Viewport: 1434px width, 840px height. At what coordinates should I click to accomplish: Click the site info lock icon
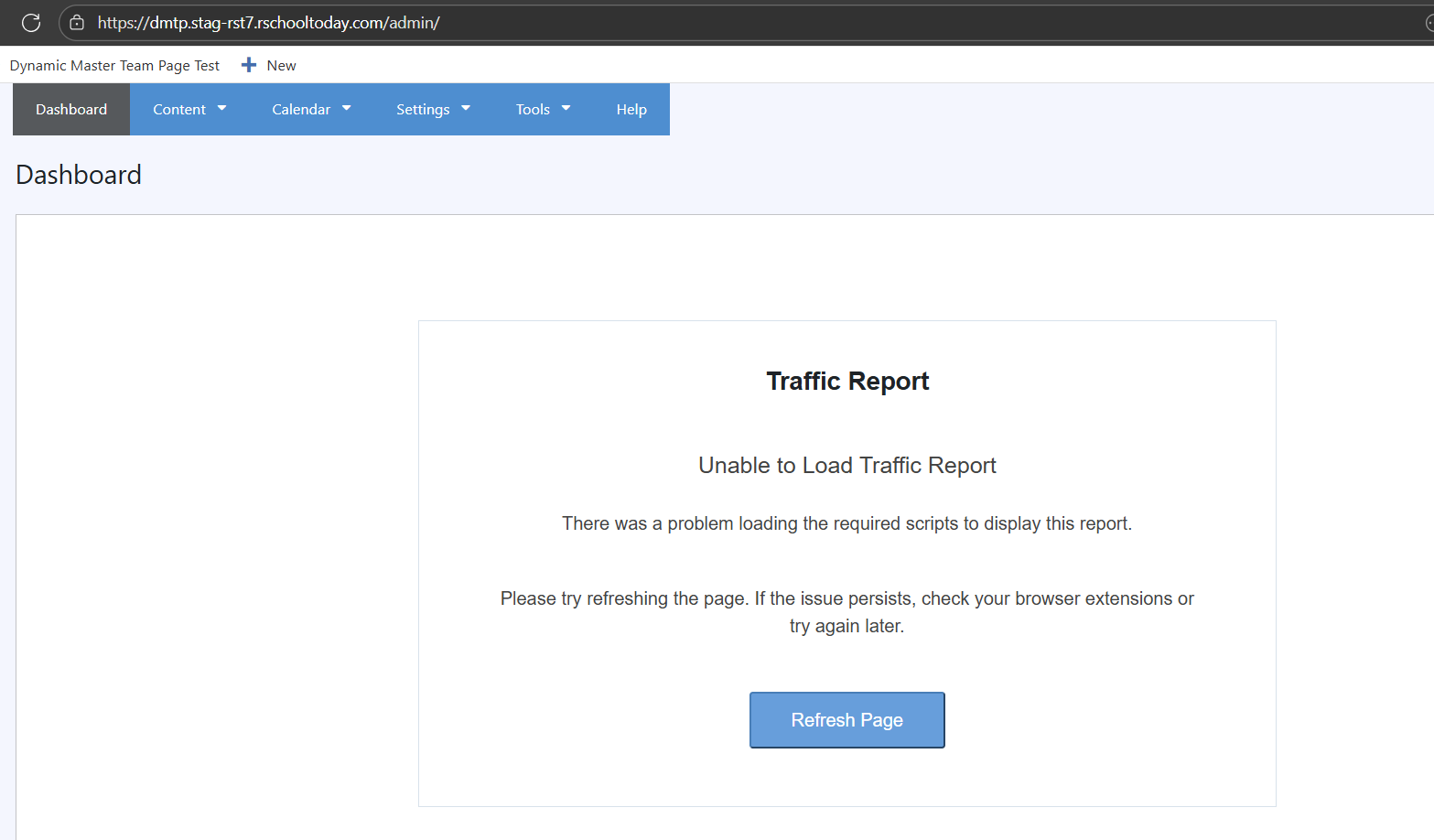77,23
